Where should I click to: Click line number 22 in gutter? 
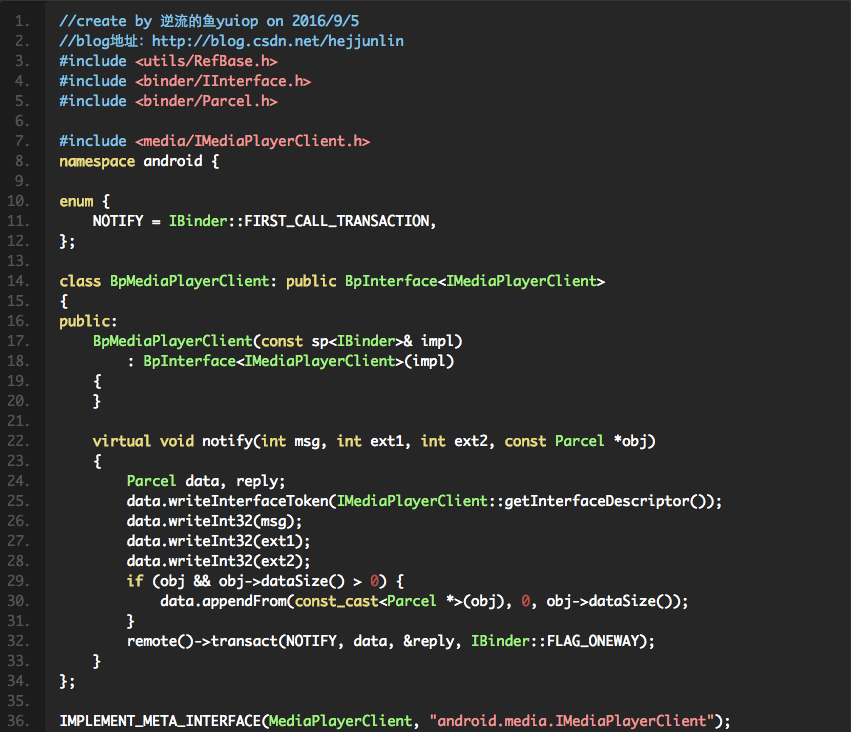click(18, 441)
